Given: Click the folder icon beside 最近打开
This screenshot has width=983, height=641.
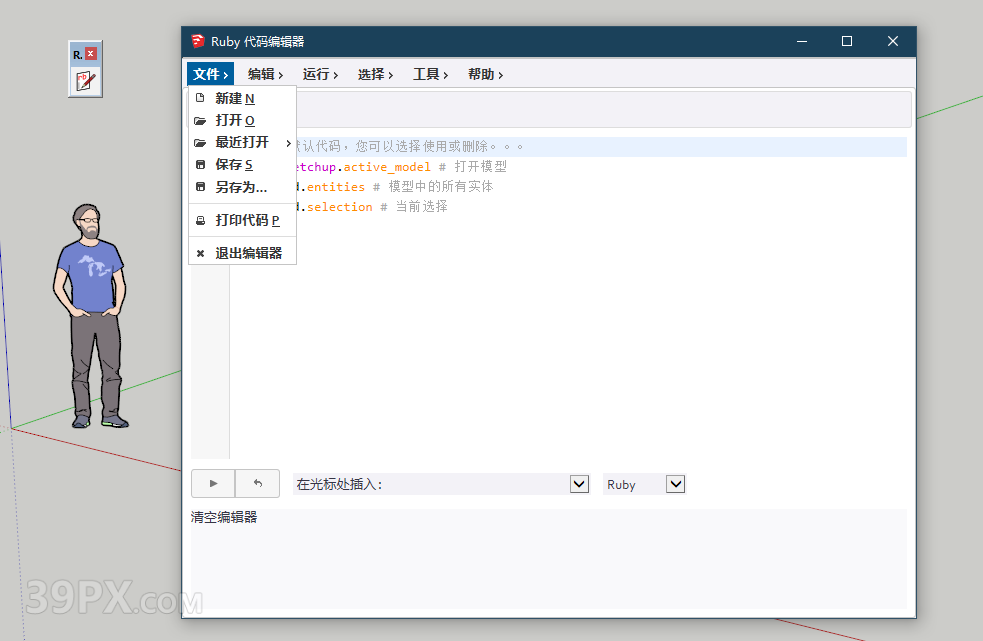Looking at the screenshot, I should (x=200, y=143).
